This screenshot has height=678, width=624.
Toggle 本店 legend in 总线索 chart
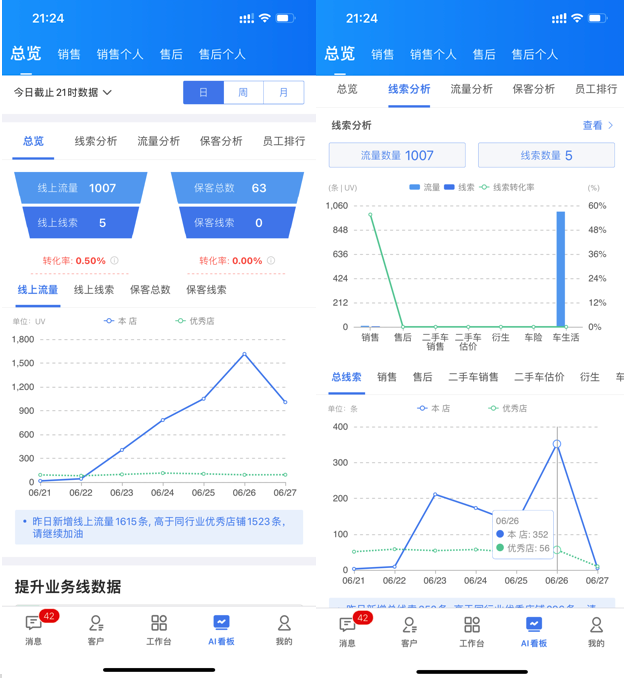pyautogui.click(x=434, y=408)
